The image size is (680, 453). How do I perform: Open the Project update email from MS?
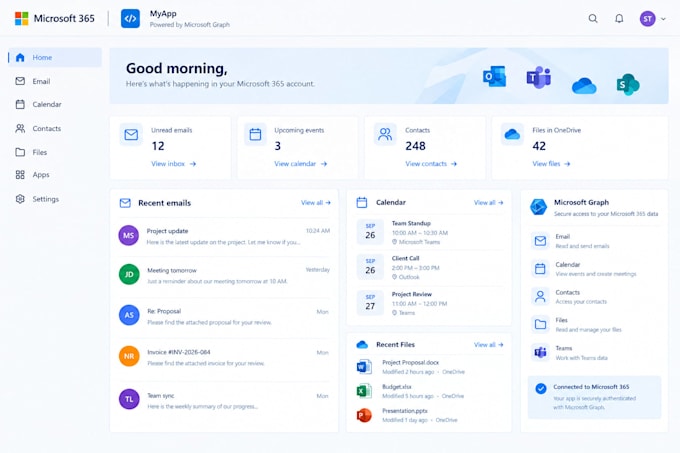point(224,236)
